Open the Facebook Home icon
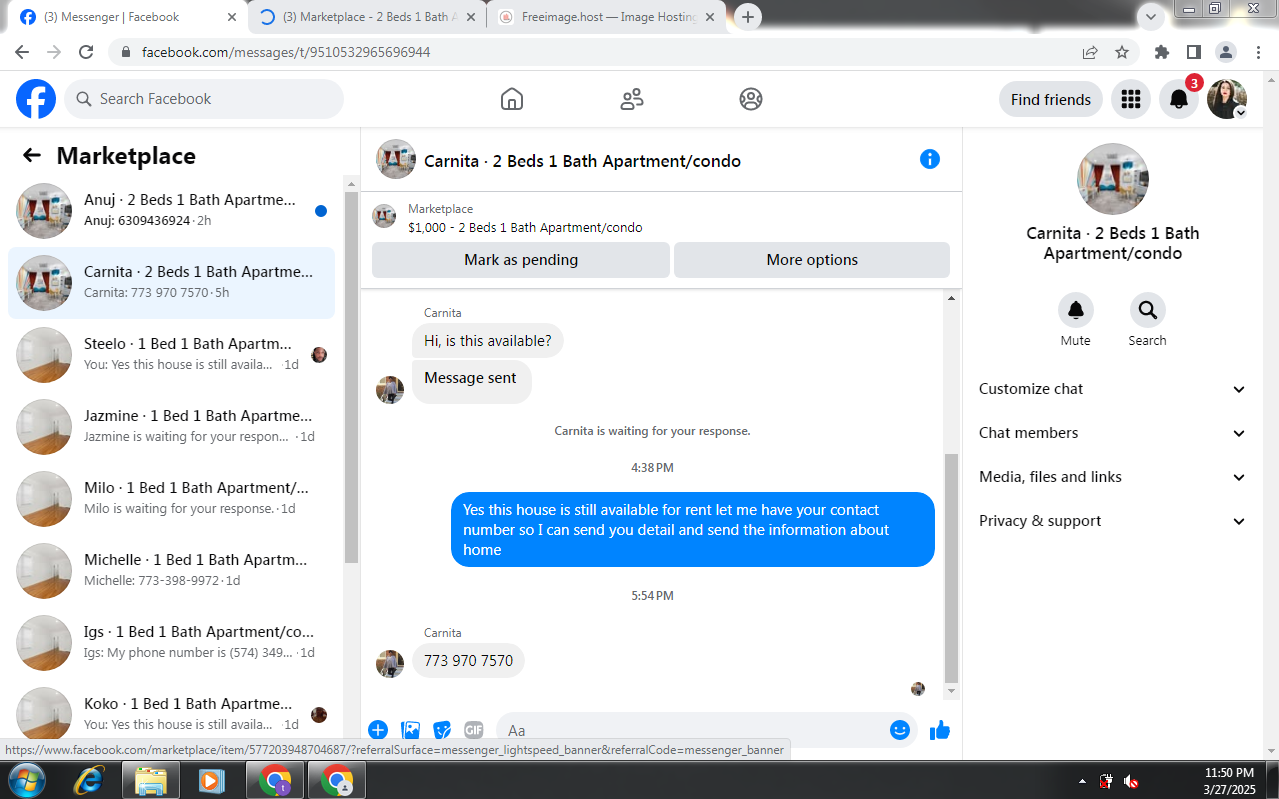Image resolution: width=1279 pixels, height=799 pixels. pyautogui.click(x=512, y=99)
